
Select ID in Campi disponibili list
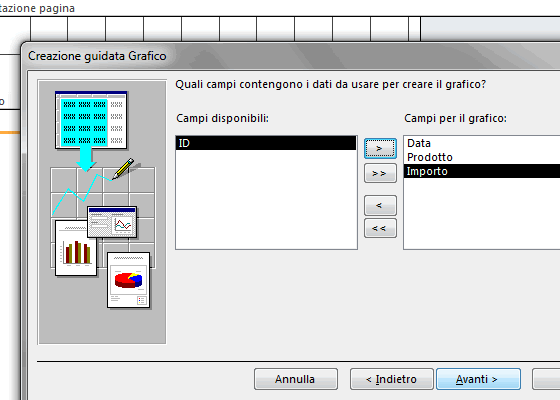pyautogui.click(x=266, y=143)
